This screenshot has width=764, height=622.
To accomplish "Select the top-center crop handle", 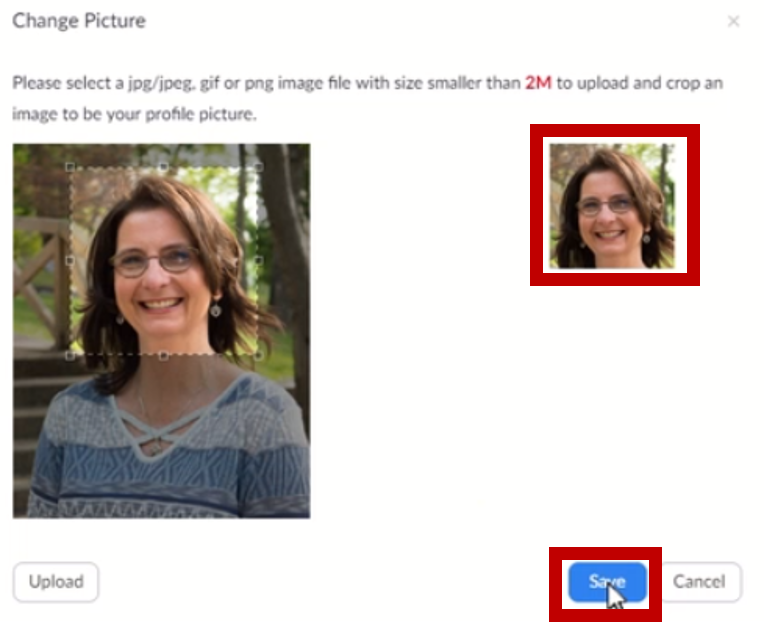I will click(x=164, y=167).
